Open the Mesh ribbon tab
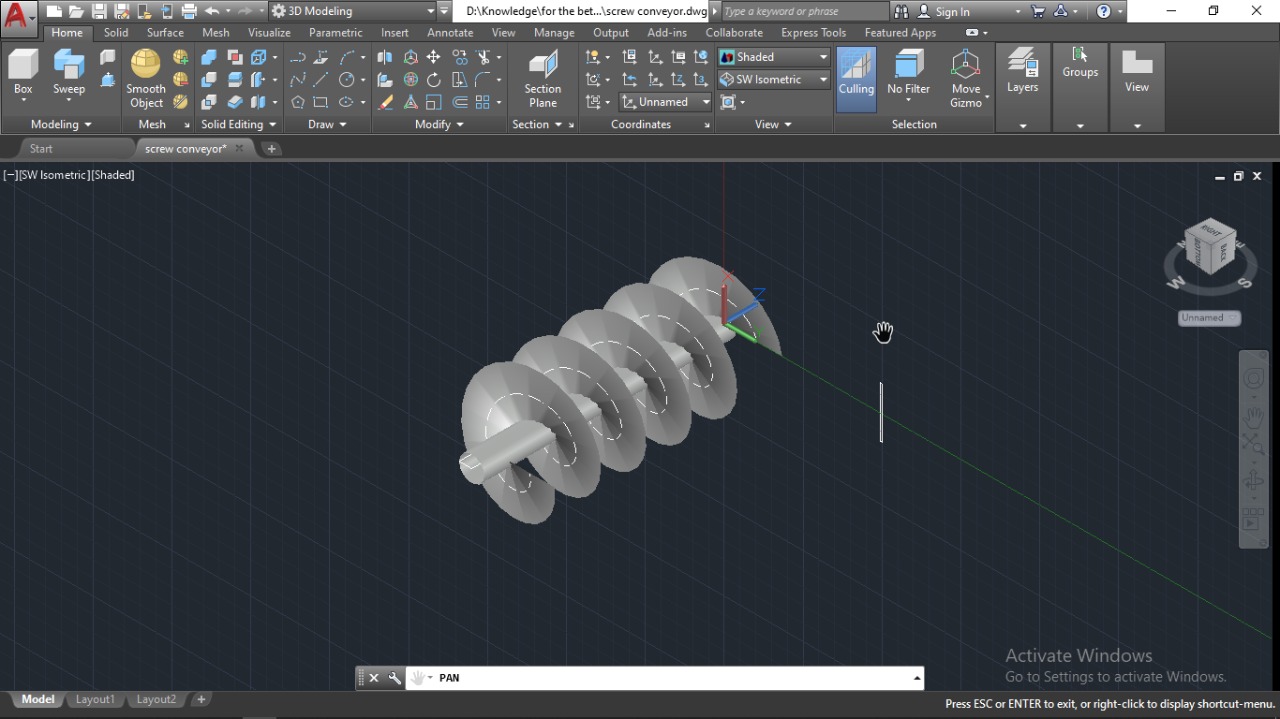 point(215,32)
